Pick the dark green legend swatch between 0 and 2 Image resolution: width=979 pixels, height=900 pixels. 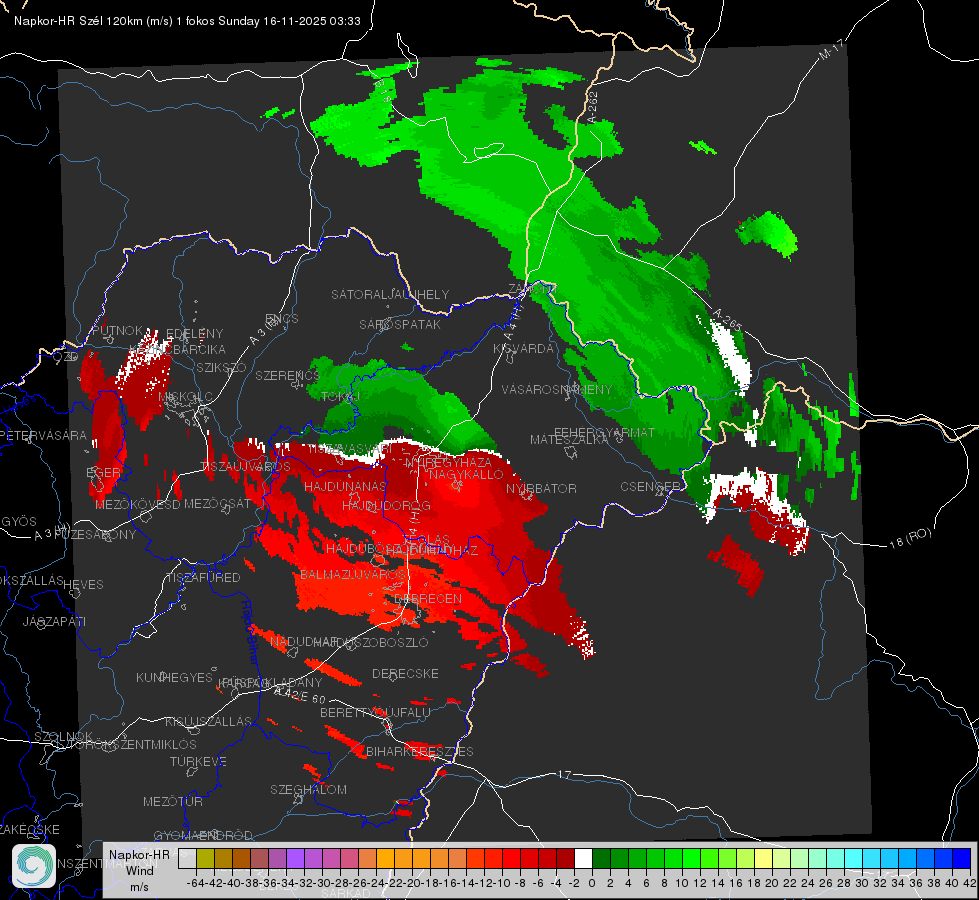tap(601, 859)
